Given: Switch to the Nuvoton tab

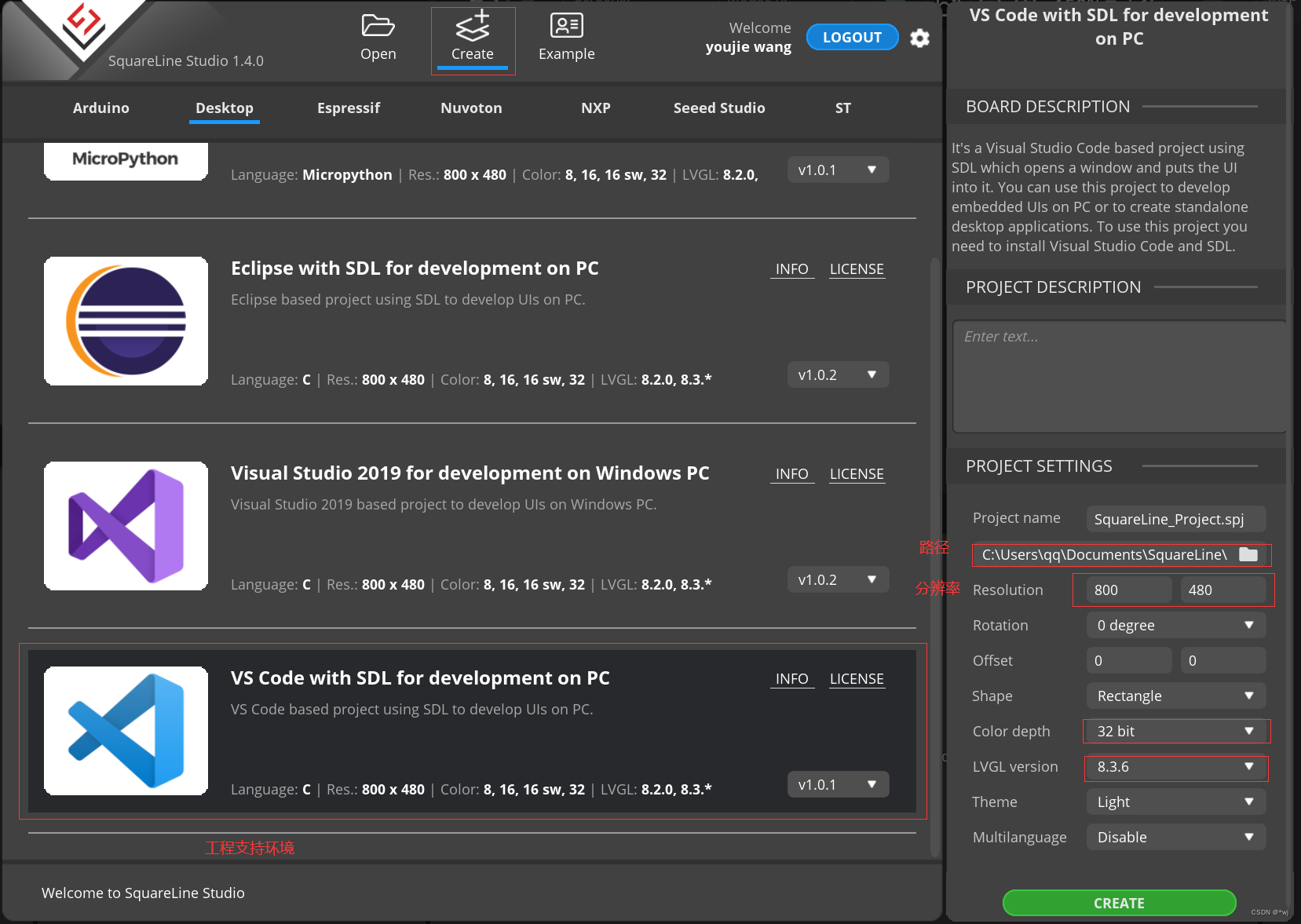Looking at the screenshot, I should 471,108.
